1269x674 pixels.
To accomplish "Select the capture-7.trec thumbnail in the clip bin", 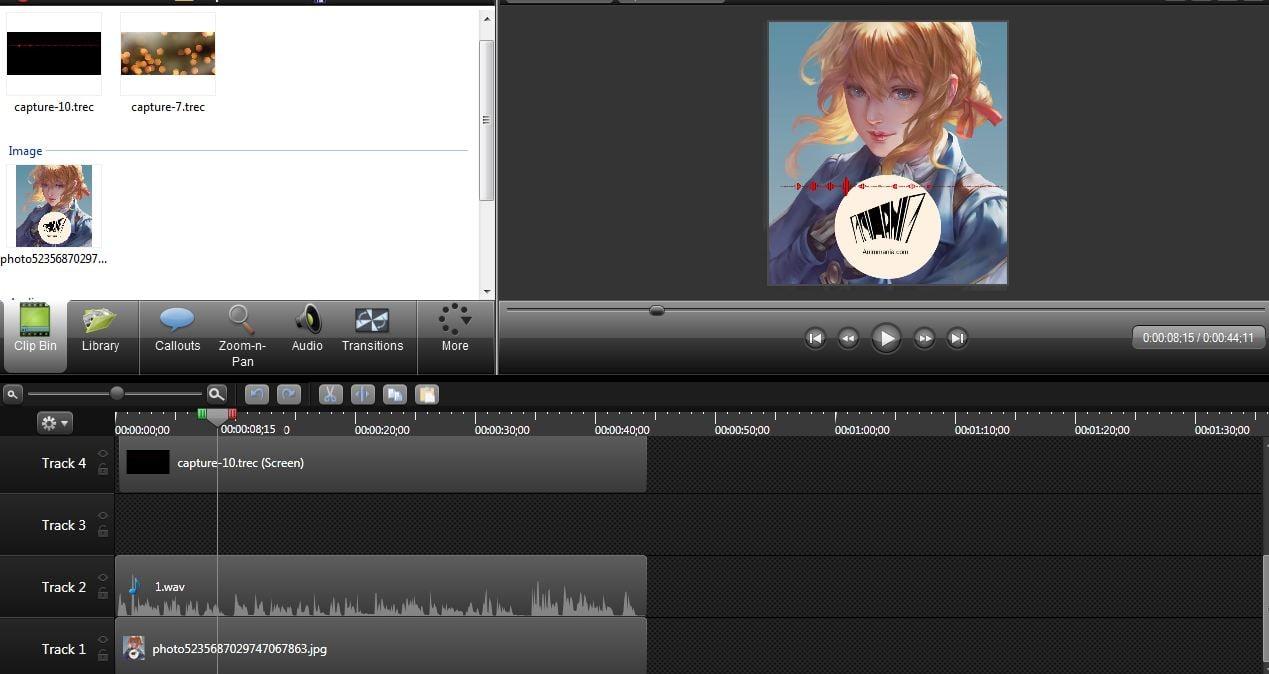I will point(167,52).
